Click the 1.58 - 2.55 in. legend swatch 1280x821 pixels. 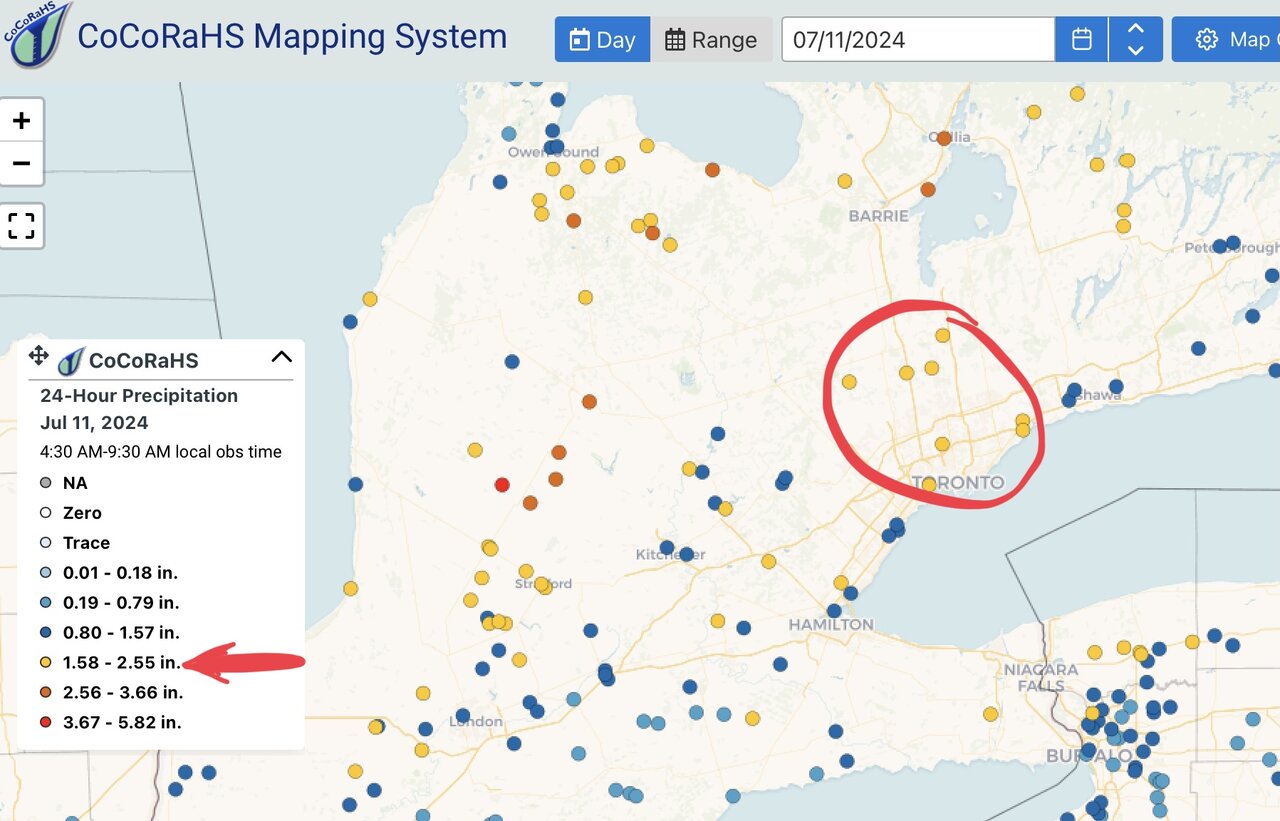[45, 662]
